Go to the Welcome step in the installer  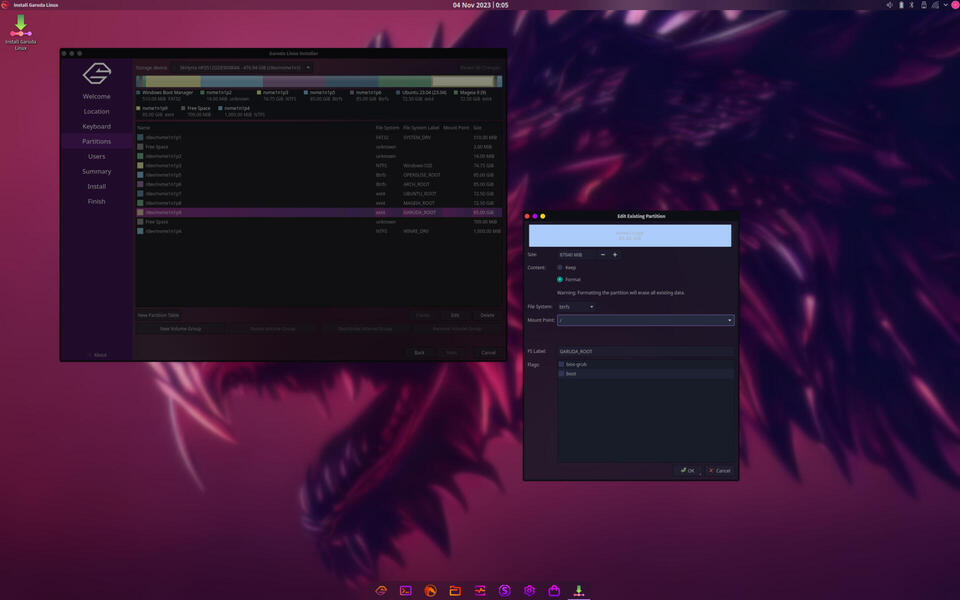97,97
